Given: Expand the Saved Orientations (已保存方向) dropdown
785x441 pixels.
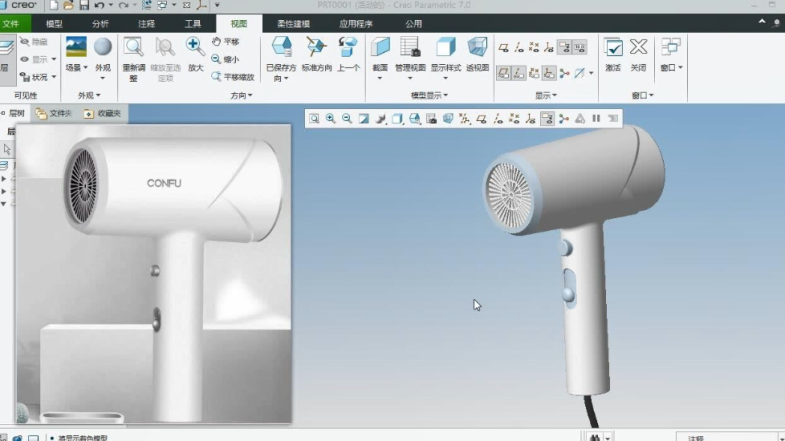Looking at the screenshot, I should tap(281, 77).
